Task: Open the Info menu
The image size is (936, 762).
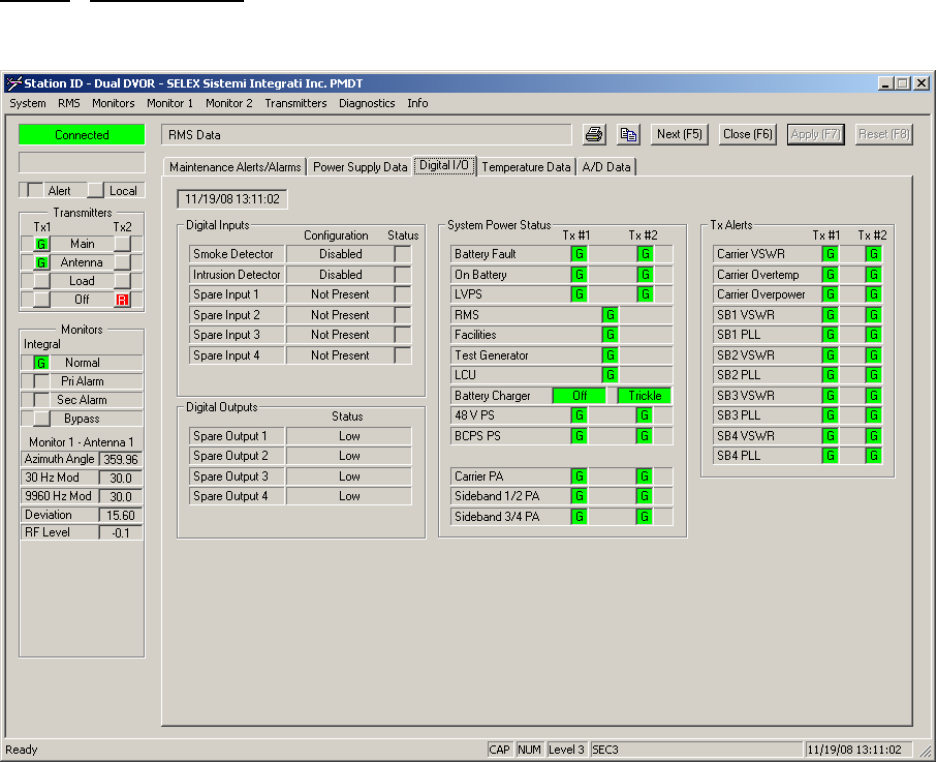Action: [x=417, y=103]
